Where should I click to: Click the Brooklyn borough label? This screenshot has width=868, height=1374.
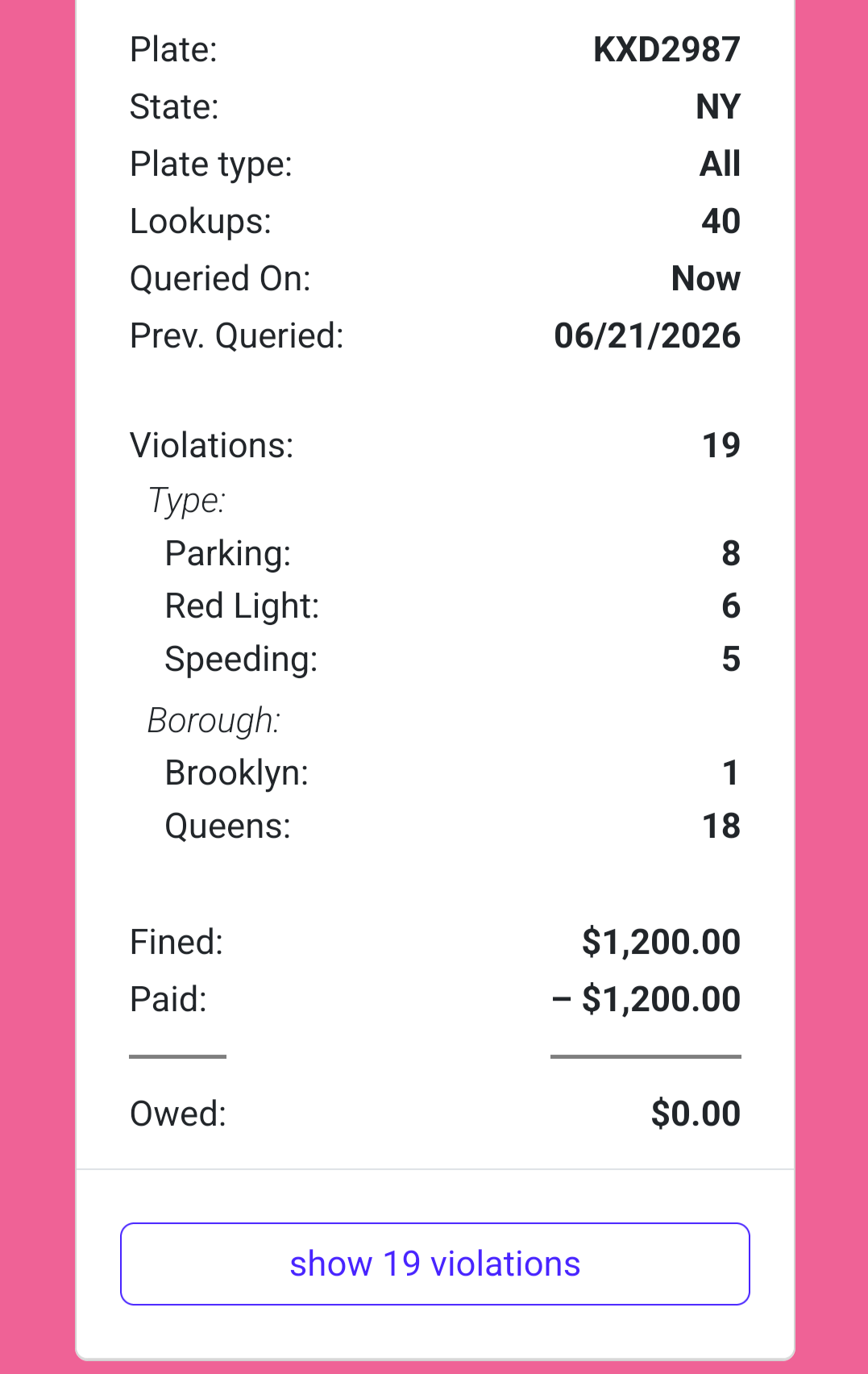236,773
